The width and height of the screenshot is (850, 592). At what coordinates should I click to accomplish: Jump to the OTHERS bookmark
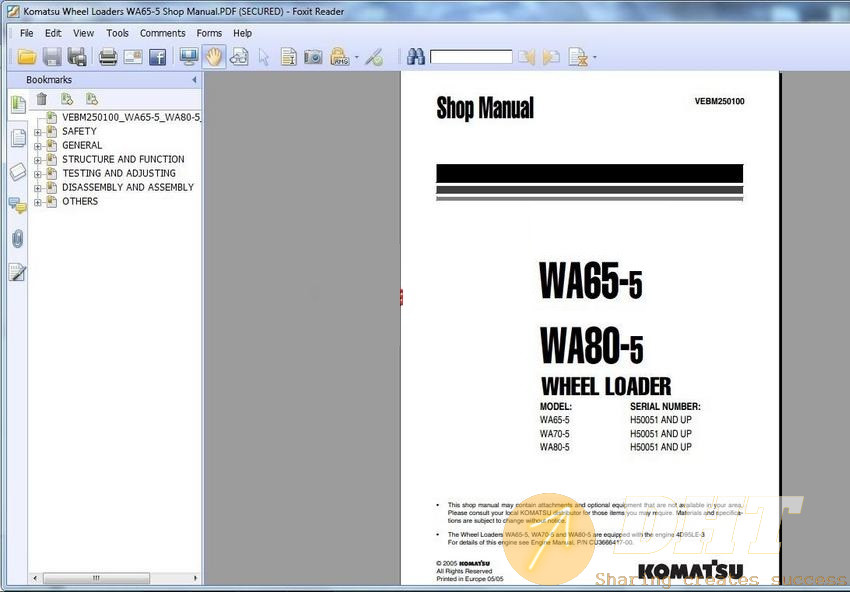pyautogui.click(x=80, y=202)
